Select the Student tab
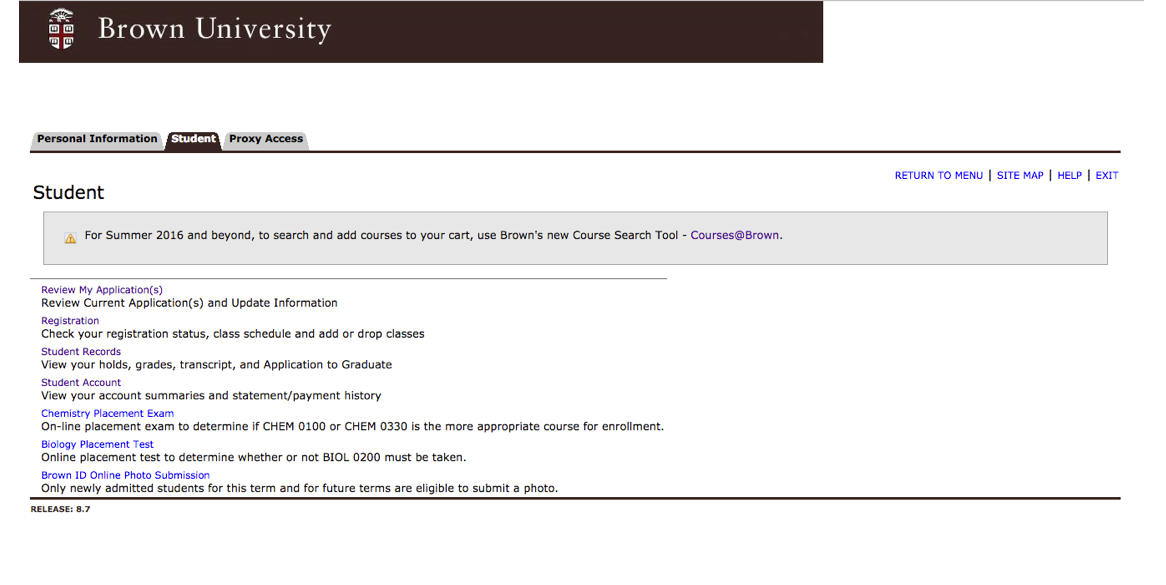Image resolution: width=1166 pixels, height=585 pixels. [193, 139]
